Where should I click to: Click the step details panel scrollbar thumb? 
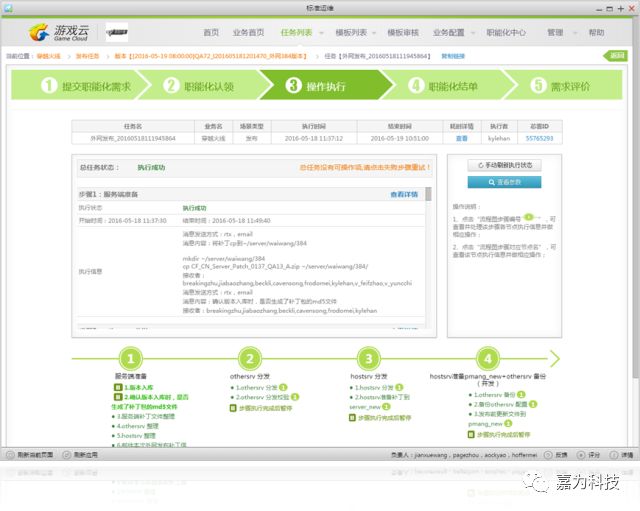click(x=428, y=194)
